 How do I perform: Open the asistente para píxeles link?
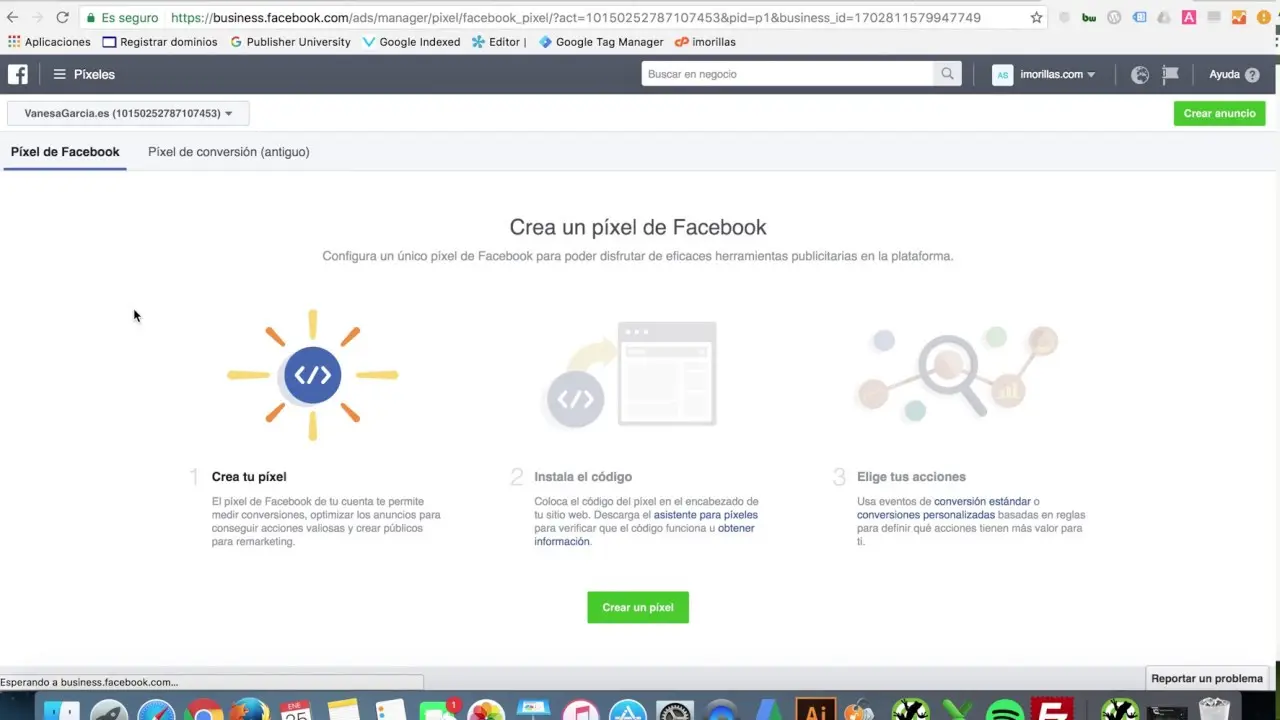(x=706, y=515)
